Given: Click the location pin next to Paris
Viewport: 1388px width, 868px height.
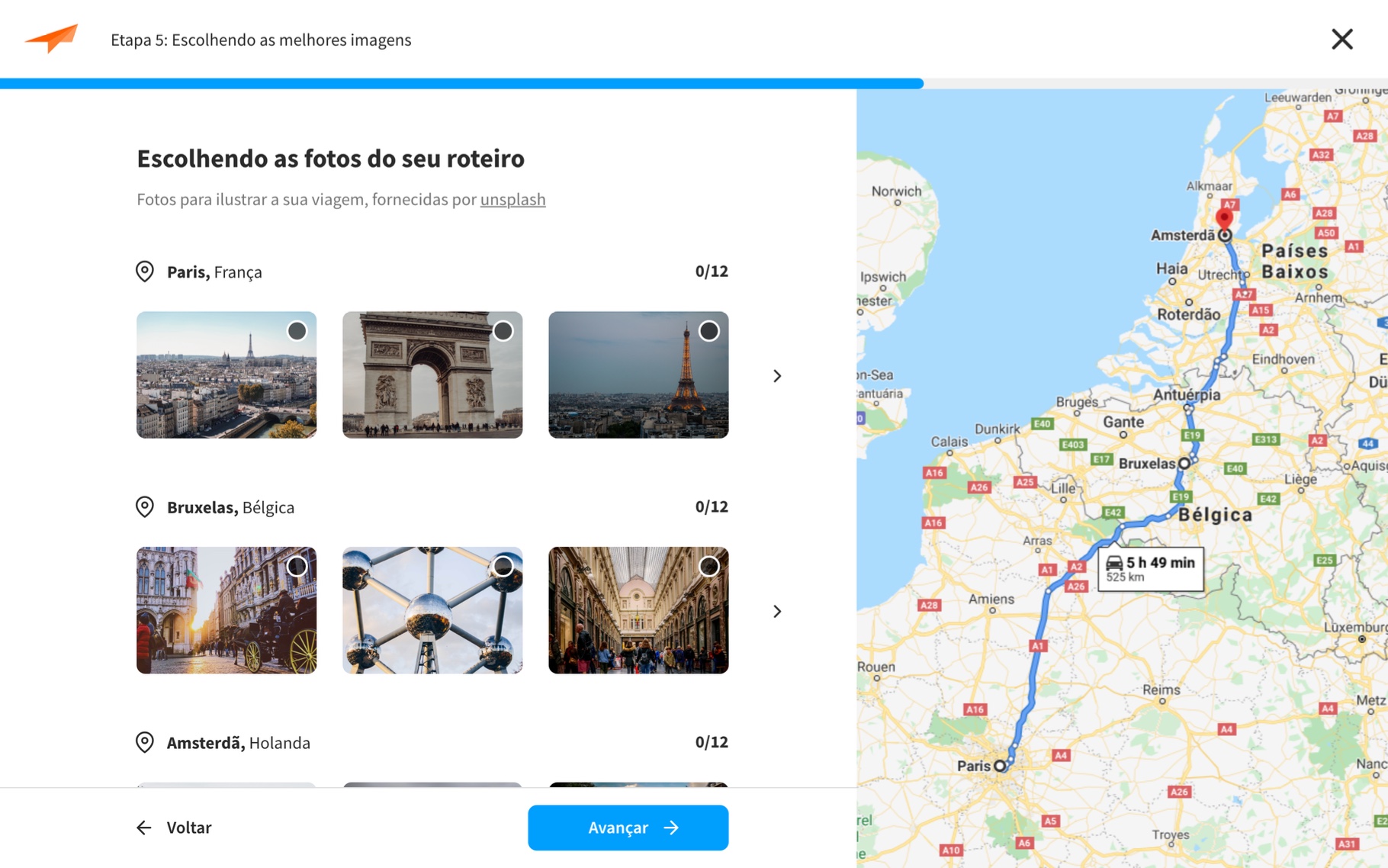Looking at the screenshot, I should coord(145,272).
